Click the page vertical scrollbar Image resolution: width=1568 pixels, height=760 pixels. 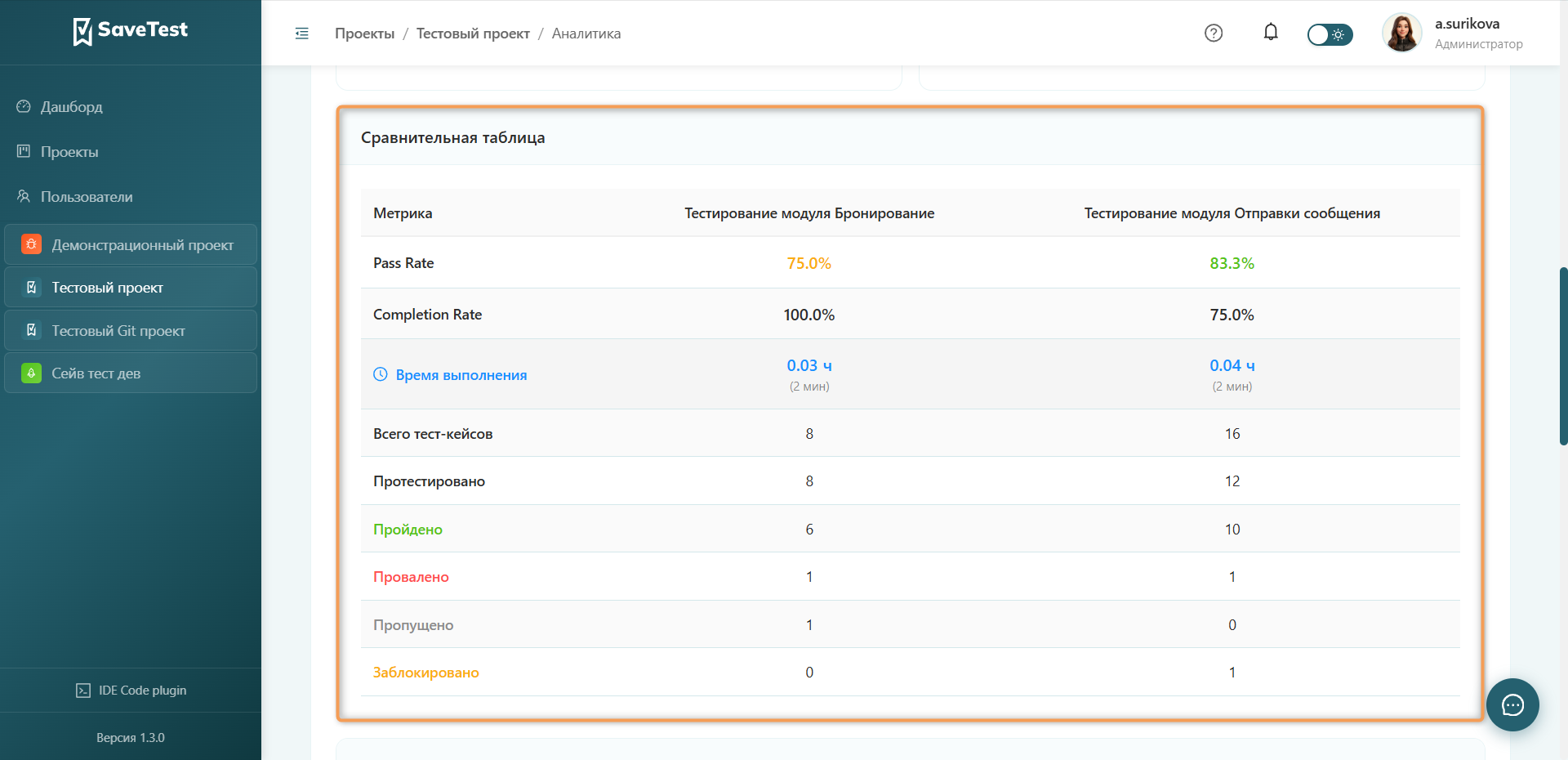[x=1563, y=355]
